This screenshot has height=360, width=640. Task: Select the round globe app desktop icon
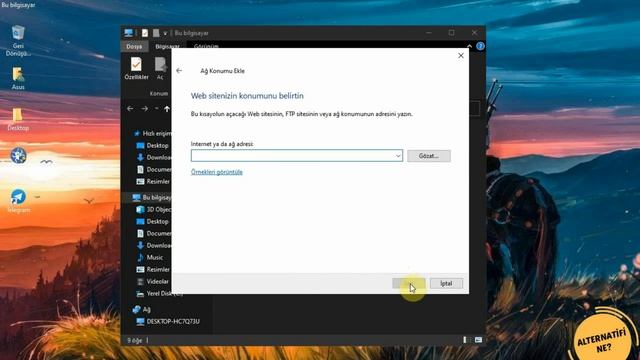coord(18,156)
